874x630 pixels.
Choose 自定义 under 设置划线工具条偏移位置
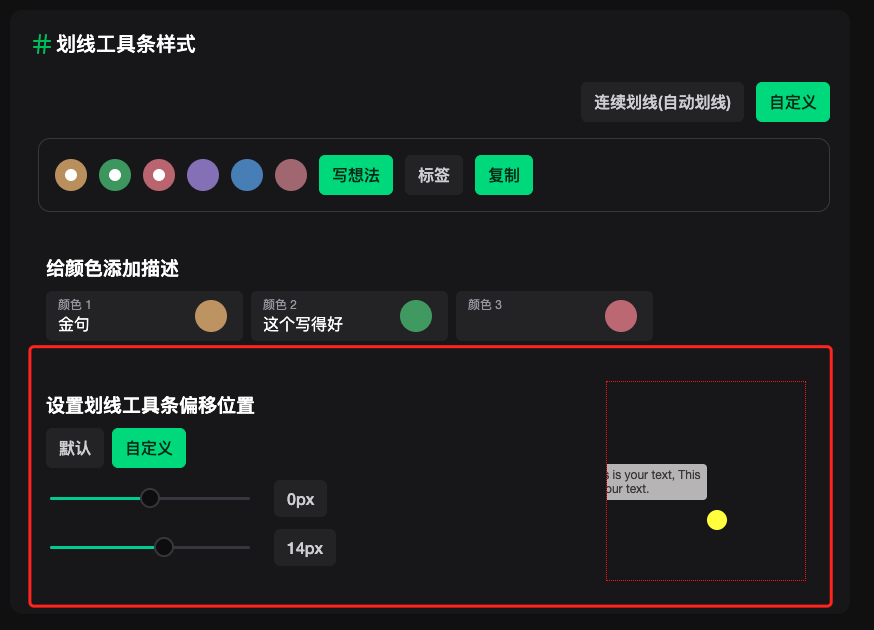pos(149,448)
